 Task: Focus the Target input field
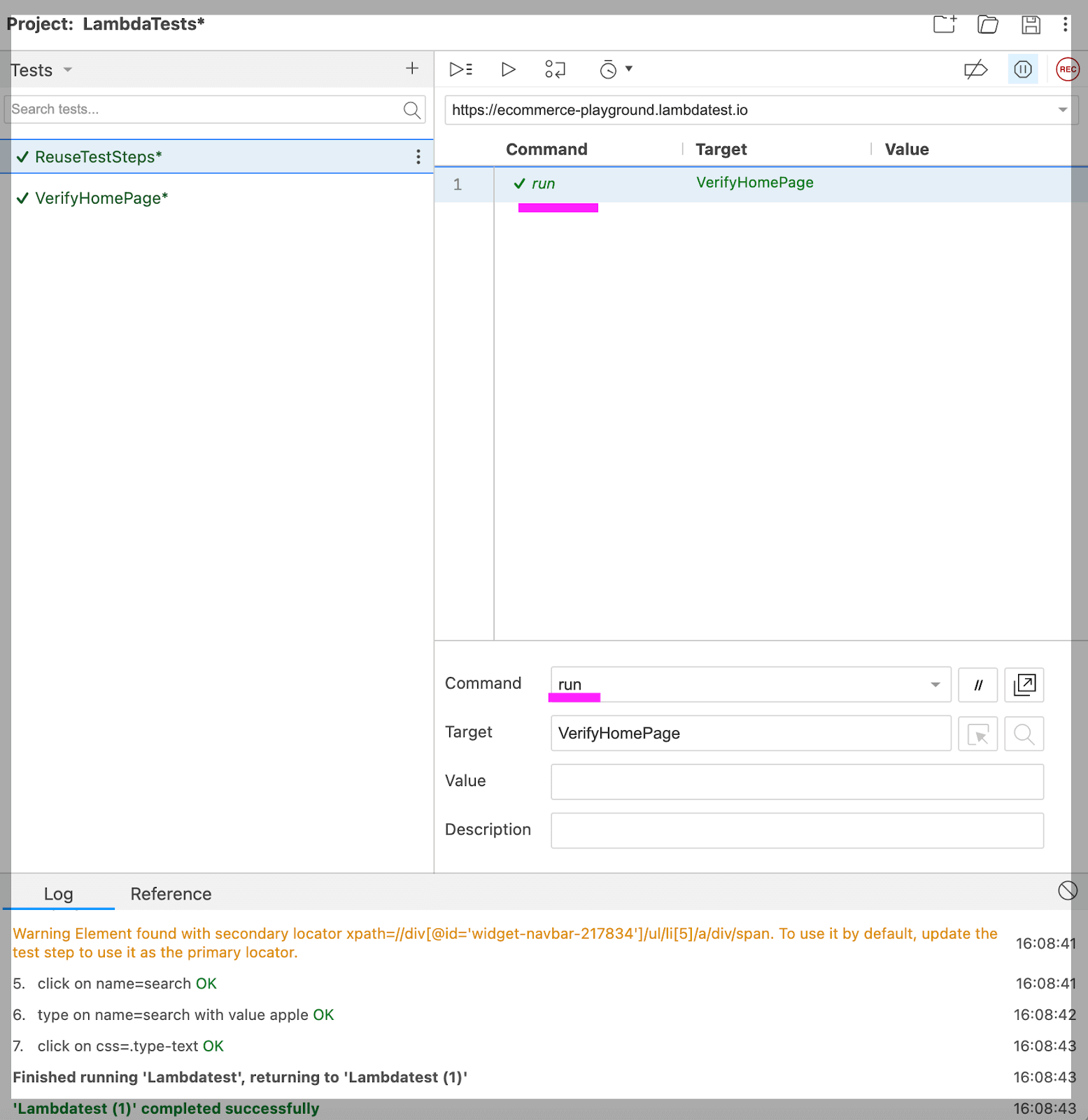click(x=751, y=734)
